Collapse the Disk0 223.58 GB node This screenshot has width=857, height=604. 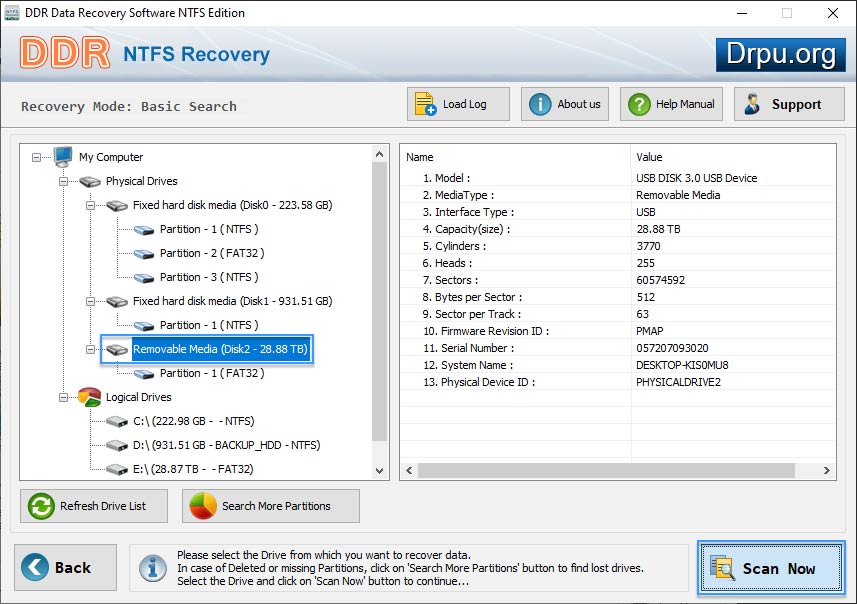click(x=91, y=206)
